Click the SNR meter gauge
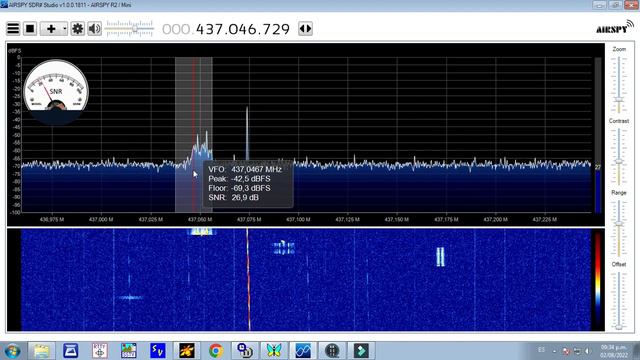The width and height of the screenshot is (640, 360). [x=56, y=91]
